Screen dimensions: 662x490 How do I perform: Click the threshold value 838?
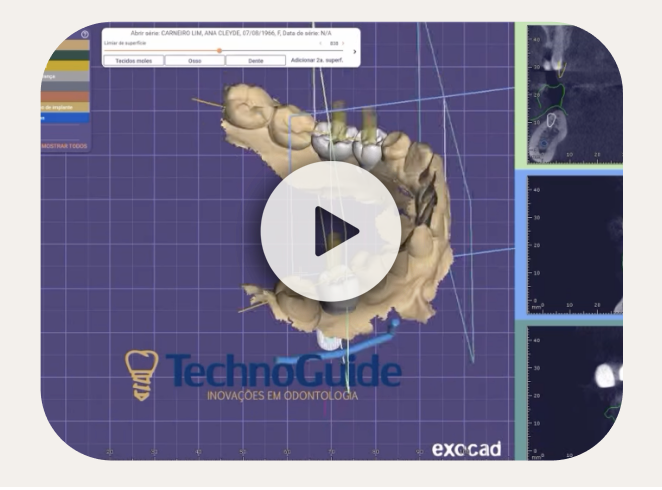pyautogui.click(x=334, y=43)
